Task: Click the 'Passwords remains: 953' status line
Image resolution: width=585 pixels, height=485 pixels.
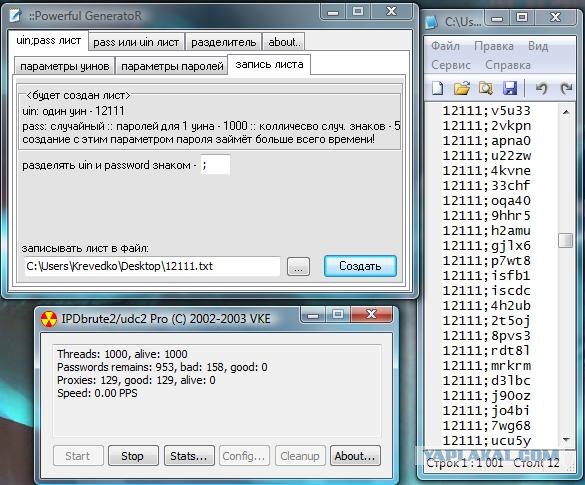Action: 162,367
